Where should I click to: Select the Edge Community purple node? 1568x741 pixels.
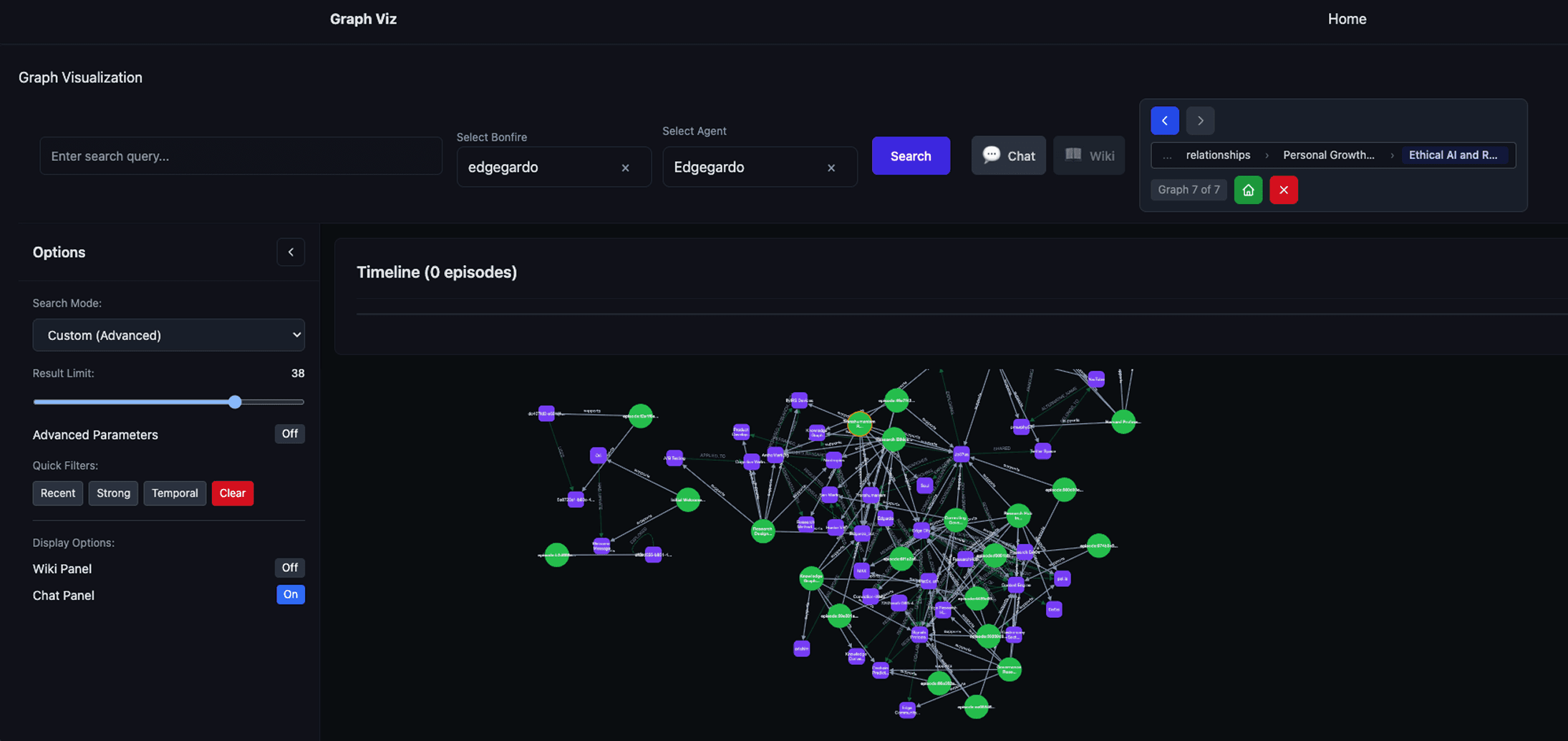coord(906,709)
